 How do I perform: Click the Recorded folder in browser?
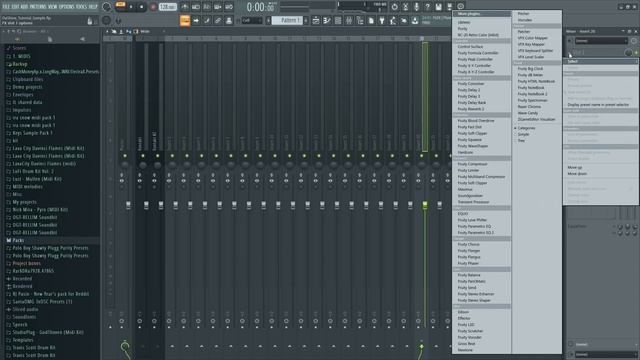[22, 279]
